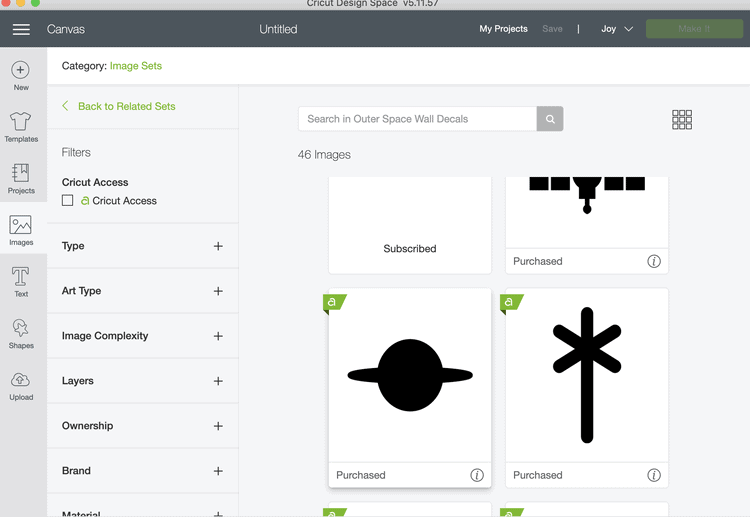Viewport: 750px width, 517px height.
Task: Open My Projects
Action: (503, 29)
